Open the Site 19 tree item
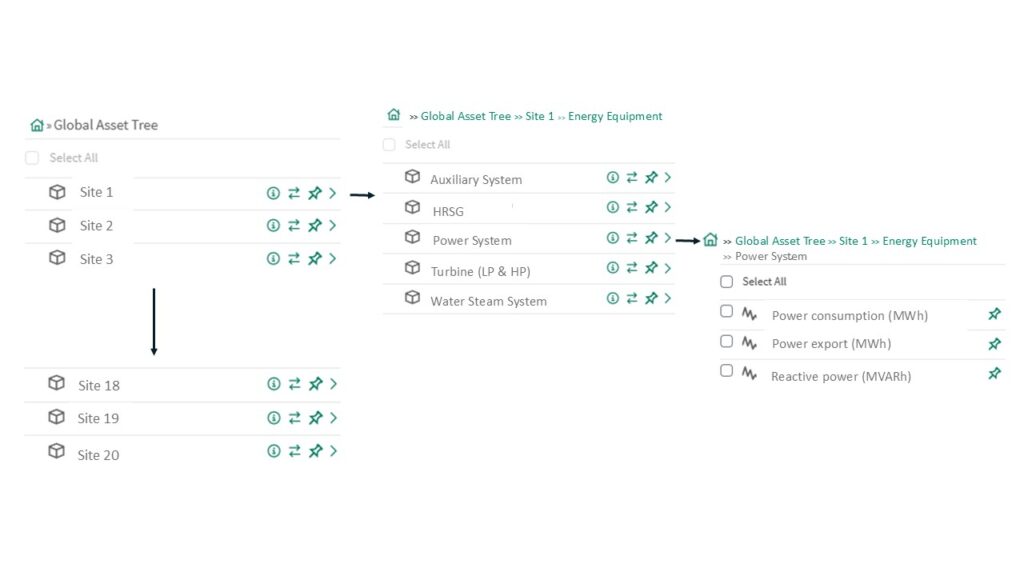 pos(98,418)
